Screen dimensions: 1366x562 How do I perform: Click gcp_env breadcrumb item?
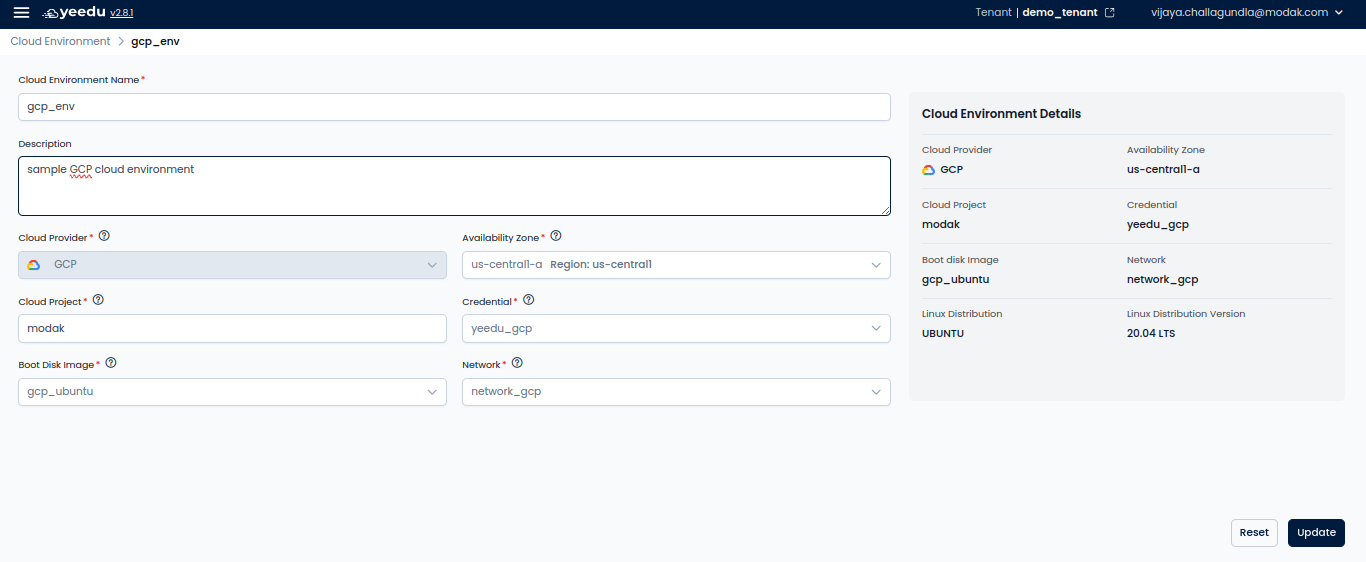click(x=155, y=41)
